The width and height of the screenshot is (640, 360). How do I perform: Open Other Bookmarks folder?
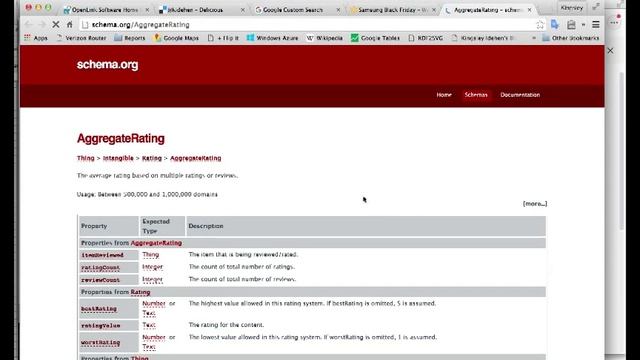tap(571, 38)
